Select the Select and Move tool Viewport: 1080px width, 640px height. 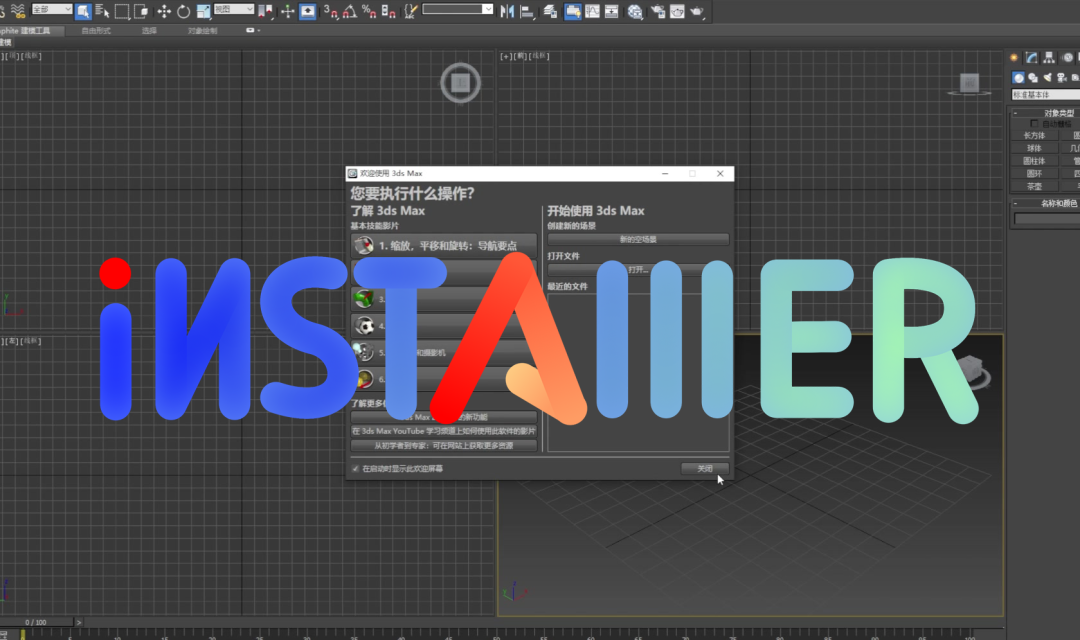pos(164,11)
